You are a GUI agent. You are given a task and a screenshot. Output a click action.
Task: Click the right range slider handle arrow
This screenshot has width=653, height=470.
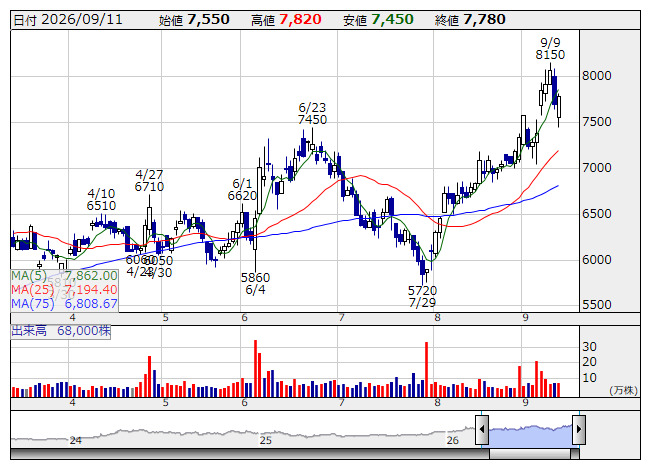coord(579,429)
